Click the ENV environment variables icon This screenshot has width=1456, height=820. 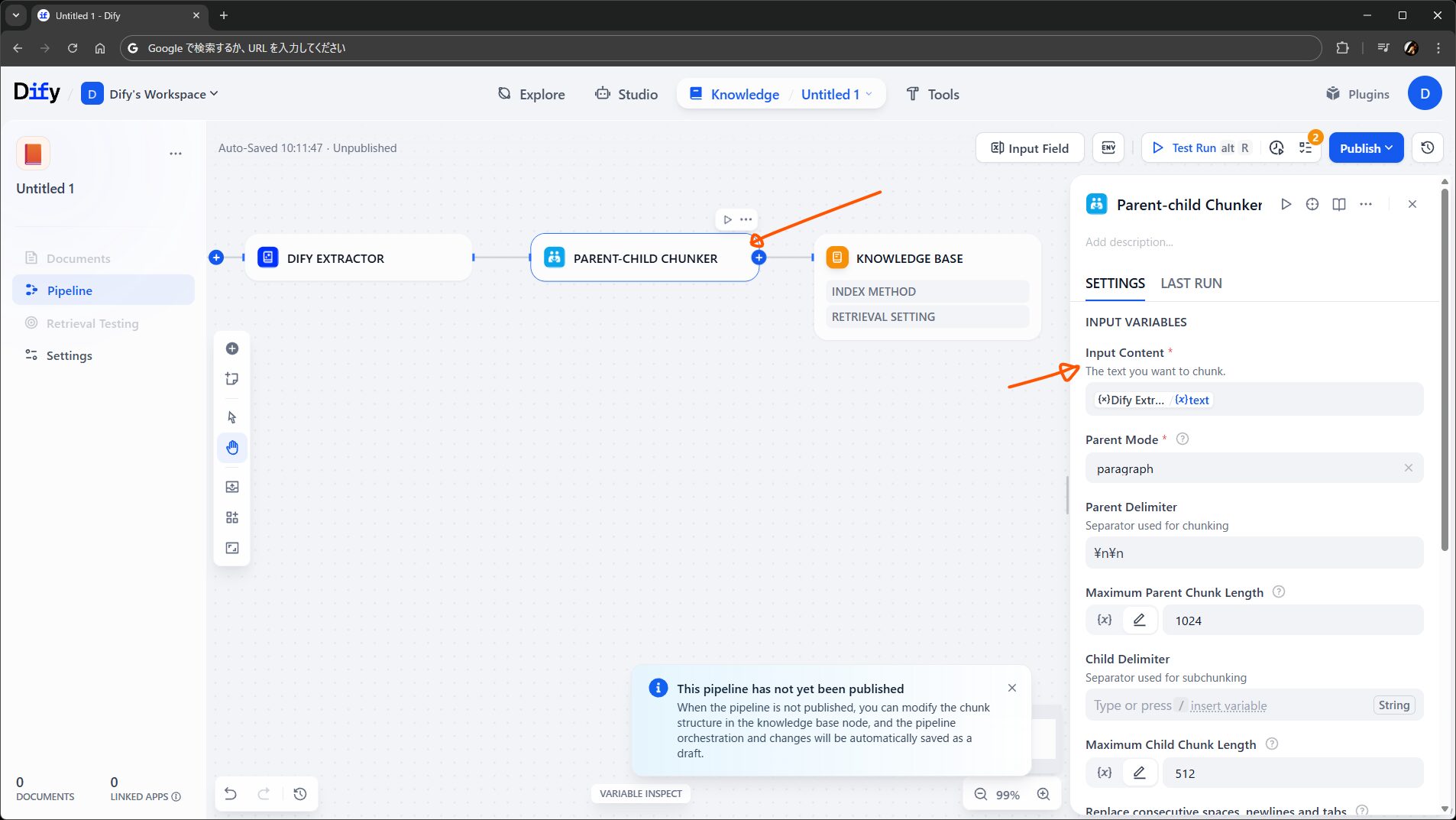[1108, 147]
